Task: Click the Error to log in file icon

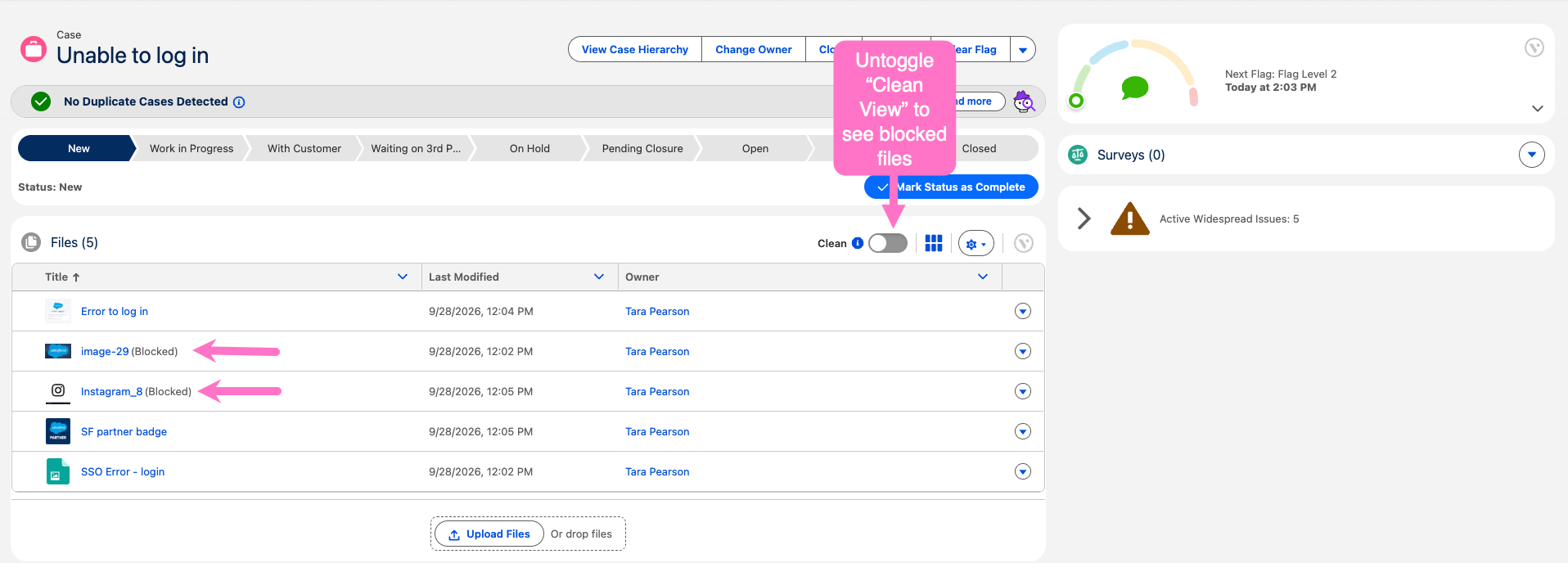Action: pyautogui.click(x=58, y=311)
